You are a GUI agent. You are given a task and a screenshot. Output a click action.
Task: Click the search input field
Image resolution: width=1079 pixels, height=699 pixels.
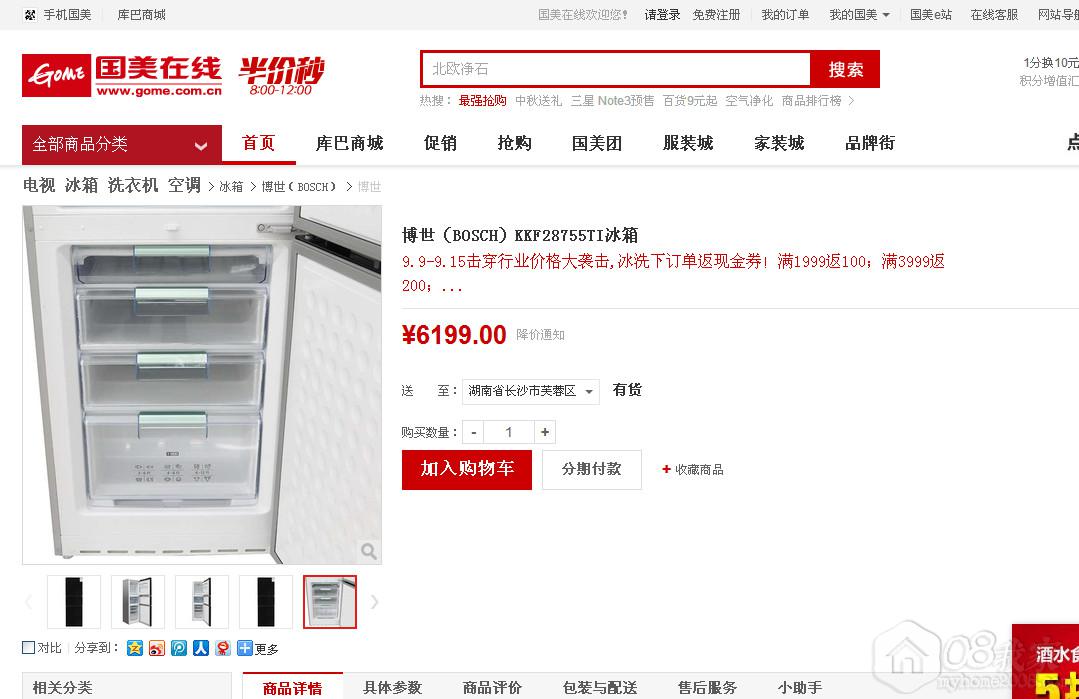click(616, 69)
